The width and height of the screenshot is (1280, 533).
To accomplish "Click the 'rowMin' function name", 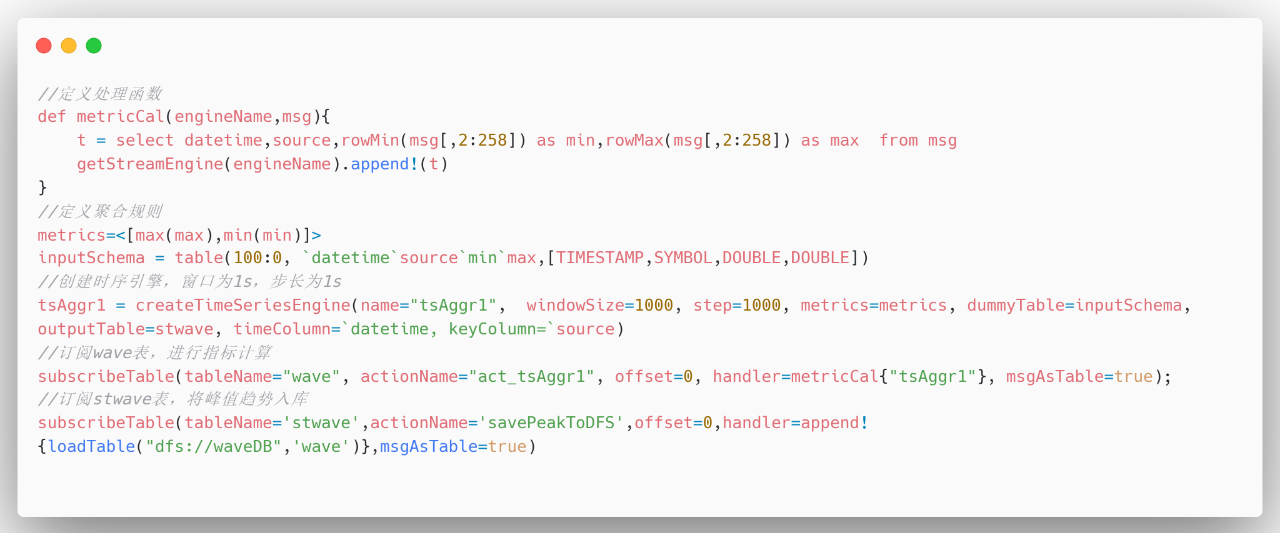I will pos(370,141).
